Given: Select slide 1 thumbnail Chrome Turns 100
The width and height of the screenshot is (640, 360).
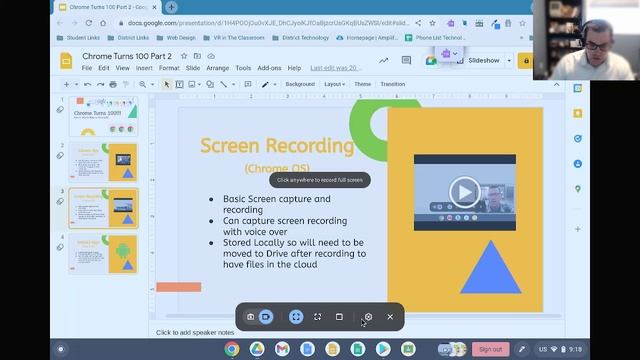Looking at the screenshot, I should [x=104, y=116].
